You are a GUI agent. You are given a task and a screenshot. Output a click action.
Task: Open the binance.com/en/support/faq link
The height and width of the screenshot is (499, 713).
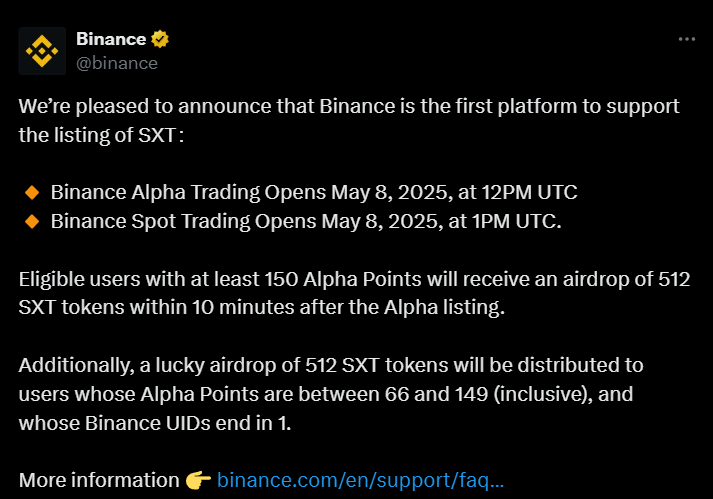tap(361, 480)
